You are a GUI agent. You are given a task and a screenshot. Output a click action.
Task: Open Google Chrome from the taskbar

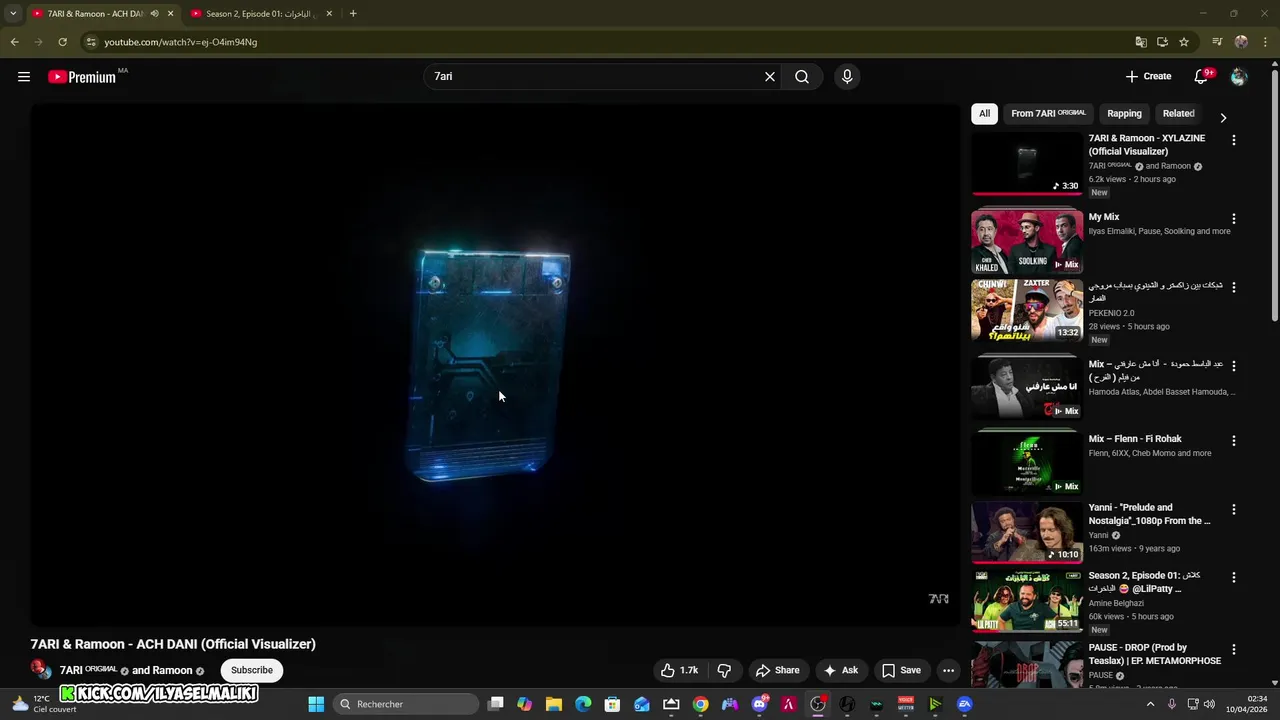pyautogui.click(x=700, y=704)
